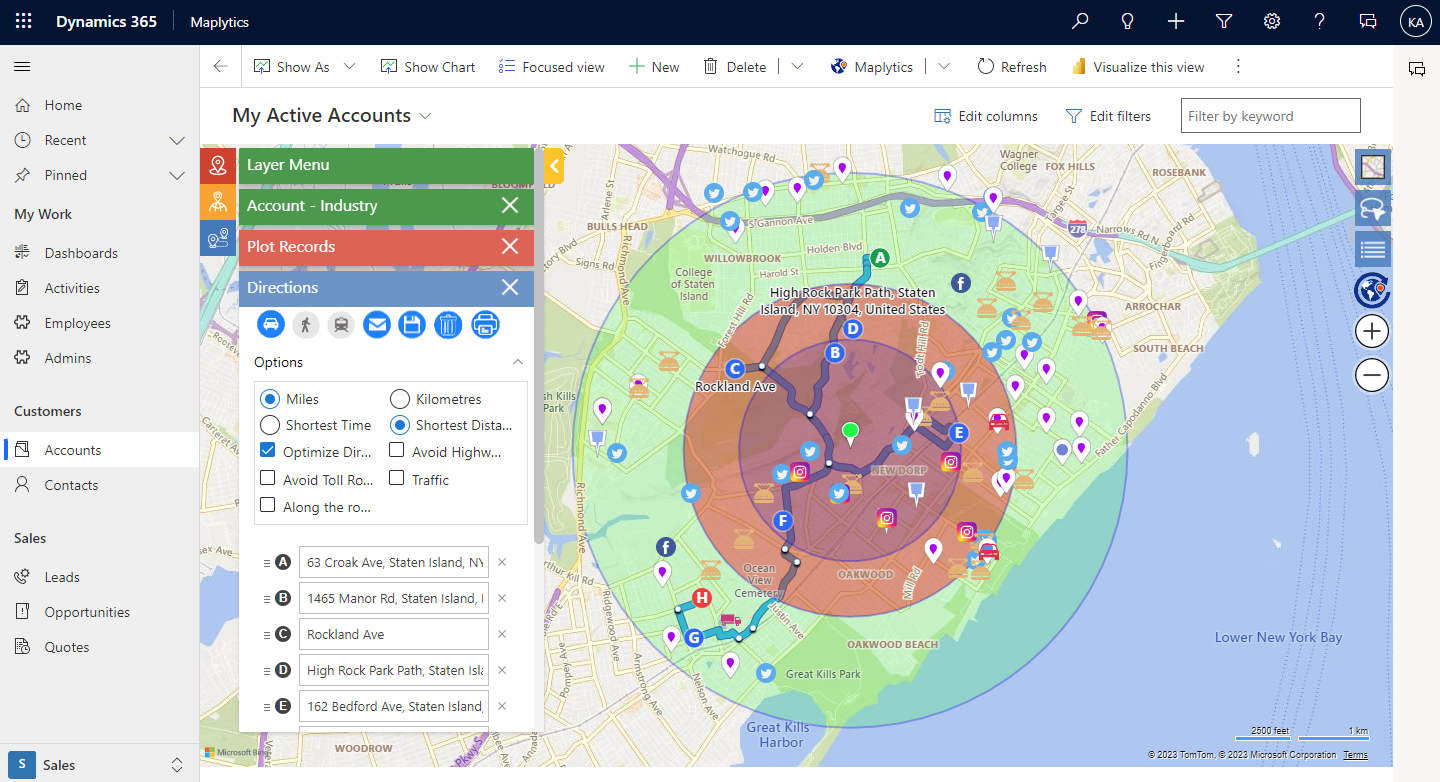Screen dimensions: 1440x782
Task: Open the My Active Accounts view dropdown
Action: tap(425, 116)
